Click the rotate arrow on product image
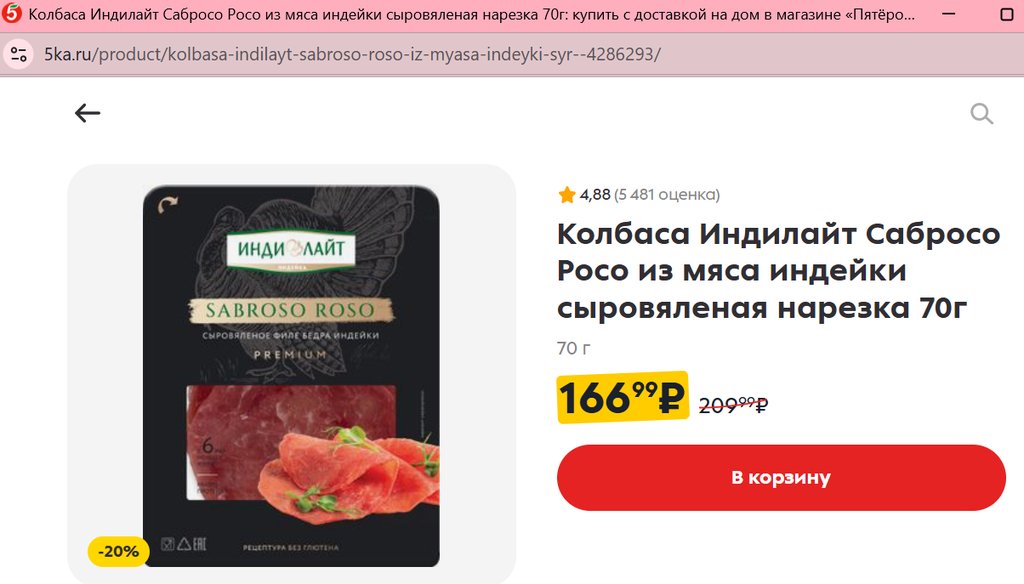This screenshot has height=584, width=1024. [167, 205]
